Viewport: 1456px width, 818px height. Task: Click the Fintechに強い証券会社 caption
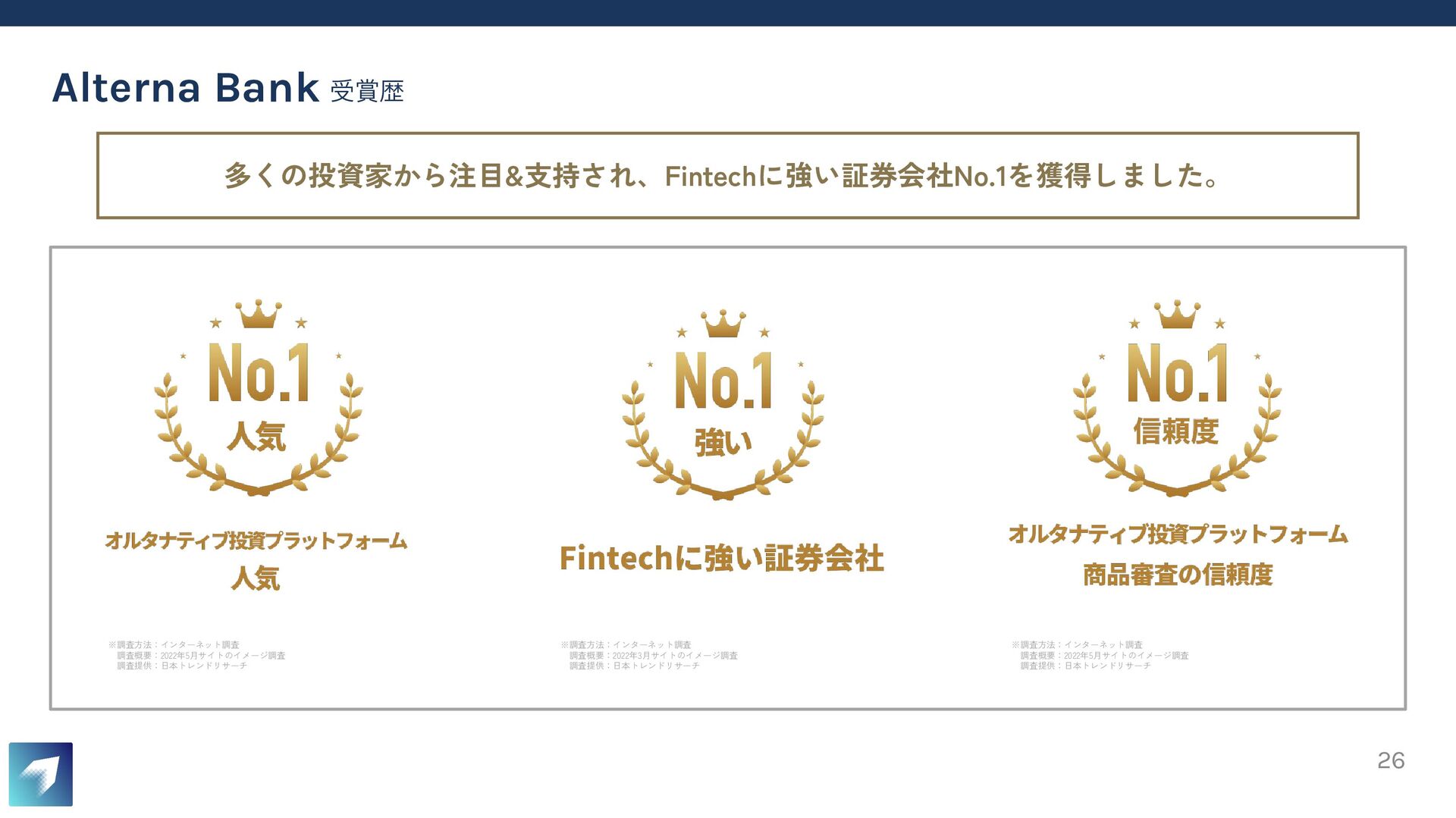722,559
